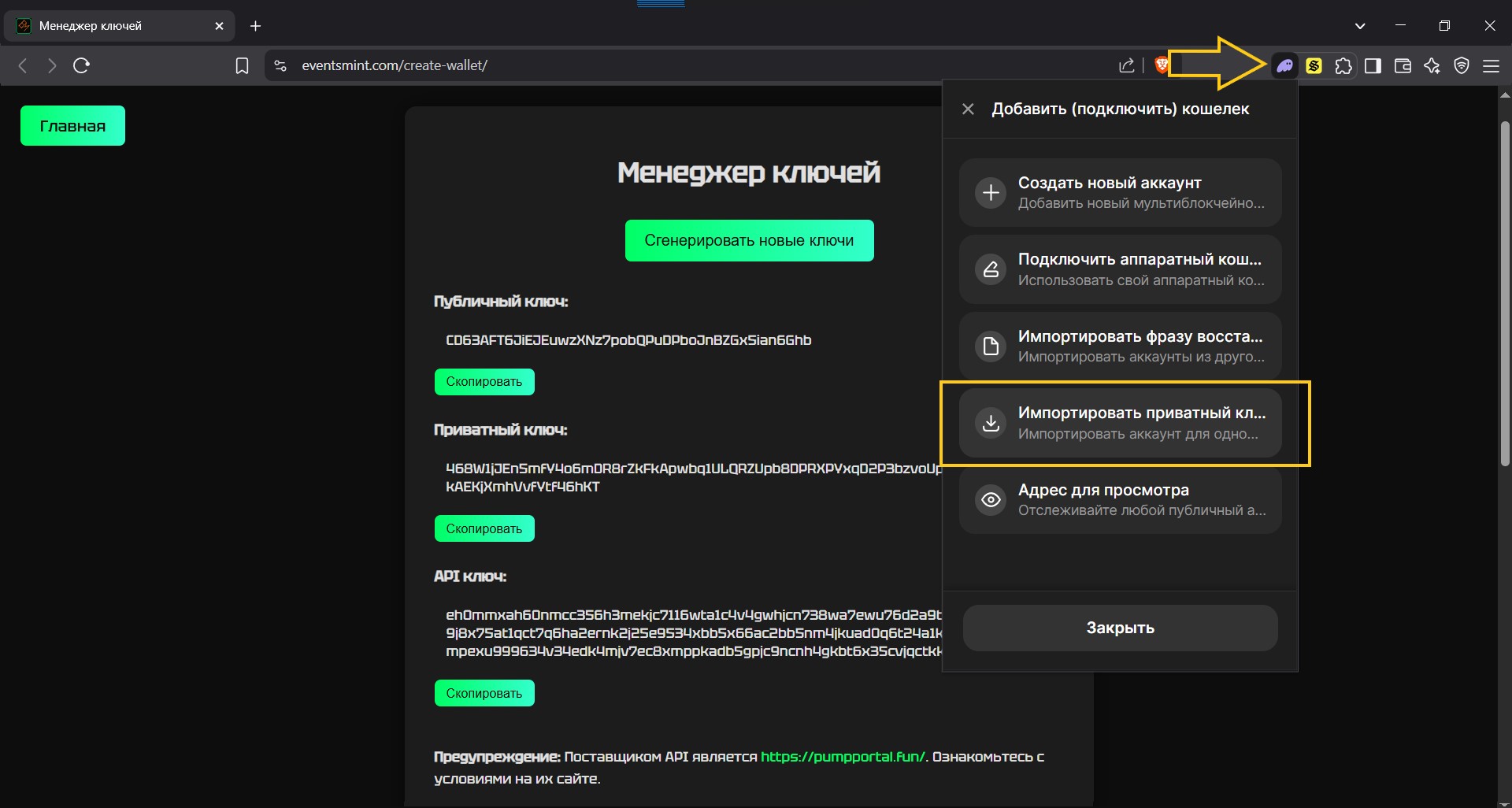Open the Brave hamburger main menu
Viewport: 1512px width, 808px height.
(1491, 65)
